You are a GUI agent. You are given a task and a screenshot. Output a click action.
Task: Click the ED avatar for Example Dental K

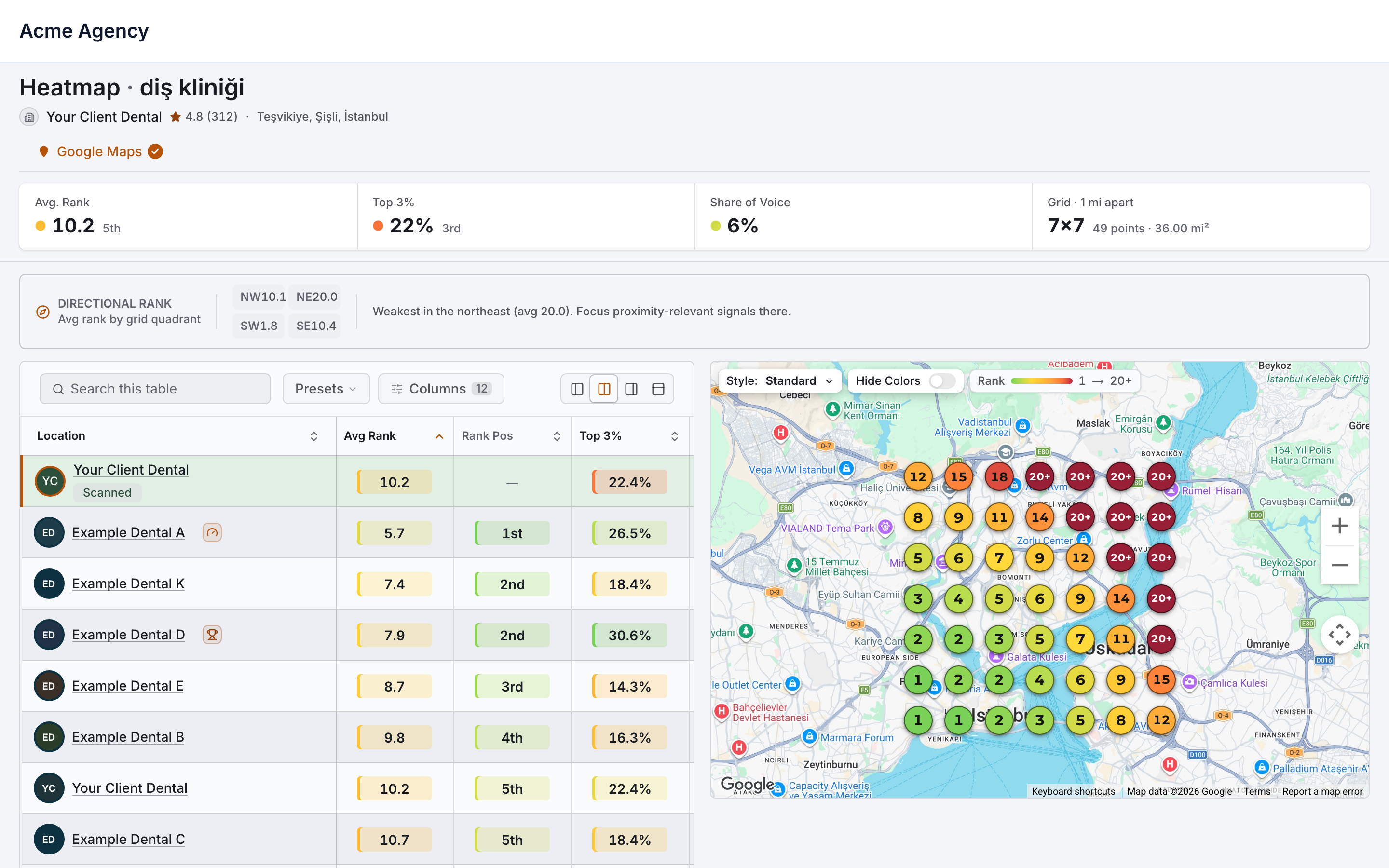(49, 584)
